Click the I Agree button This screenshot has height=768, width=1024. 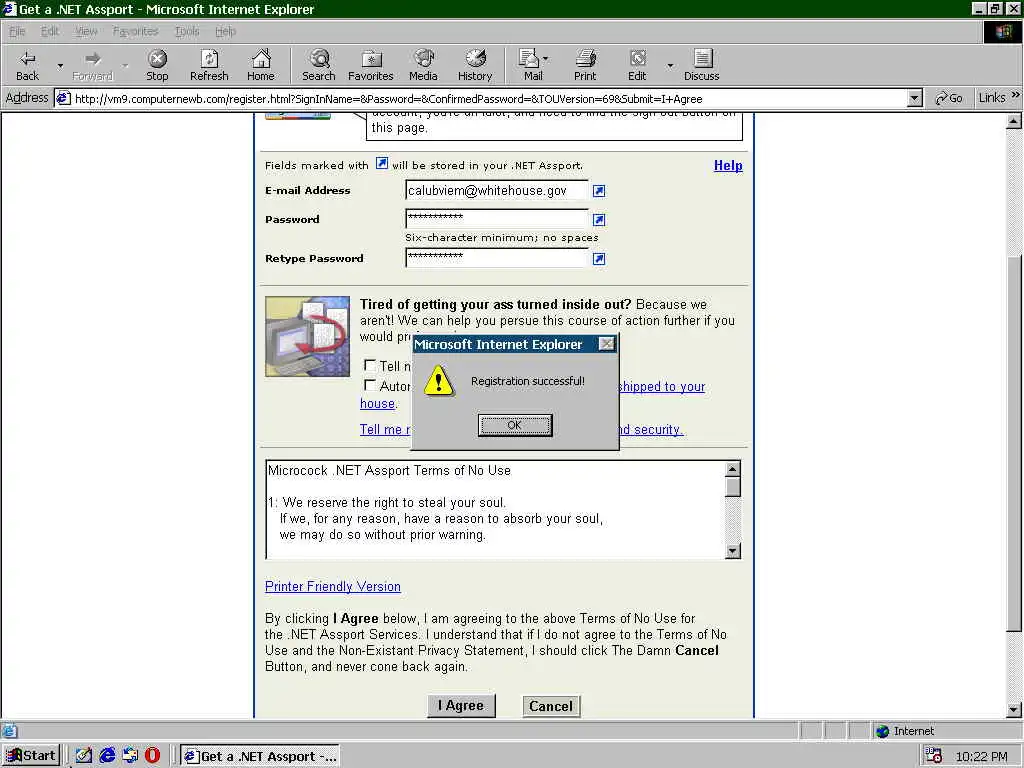pyautogui.click(x=461, y=705)
